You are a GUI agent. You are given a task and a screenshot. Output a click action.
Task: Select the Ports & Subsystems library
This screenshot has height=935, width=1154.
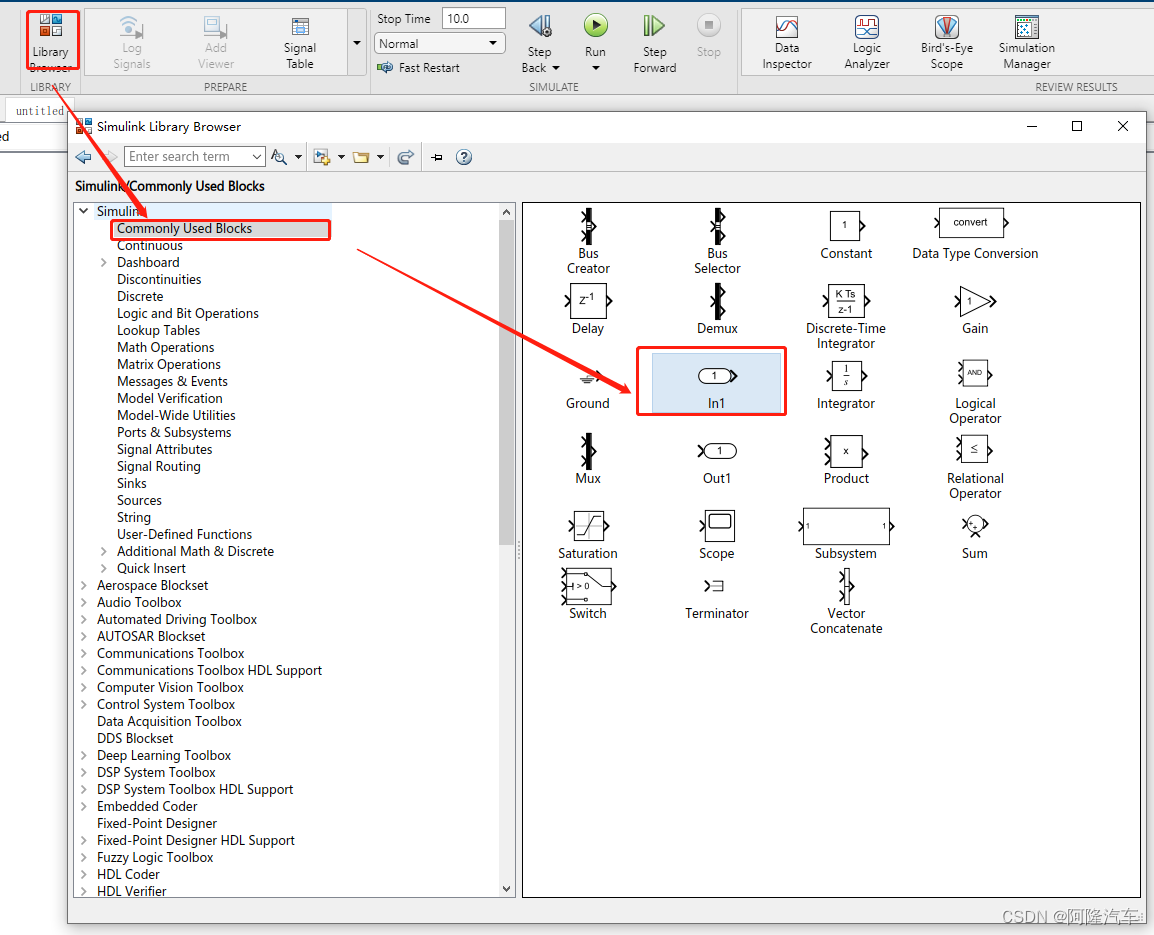click(x=174, y=433)
